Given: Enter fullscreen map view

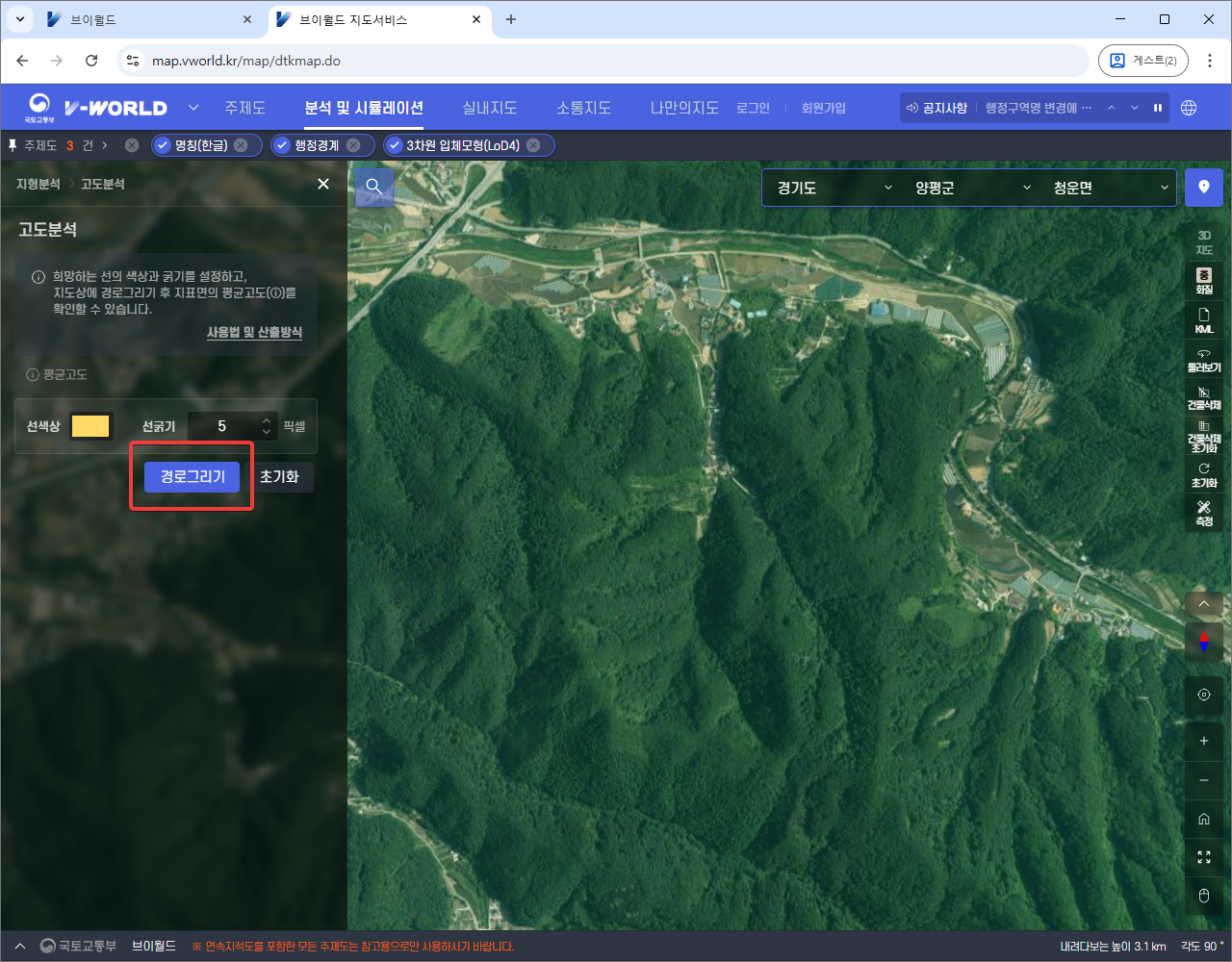Looking at the screenshot, I should pyautogui.click(x=1203, y=857).
